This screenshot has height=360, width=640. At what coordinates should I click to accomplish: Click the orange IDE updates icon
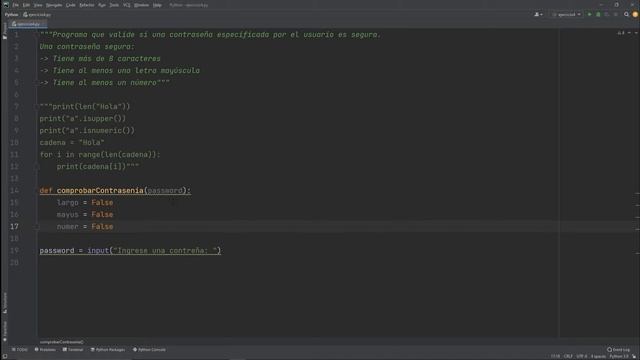pos(635,15)
